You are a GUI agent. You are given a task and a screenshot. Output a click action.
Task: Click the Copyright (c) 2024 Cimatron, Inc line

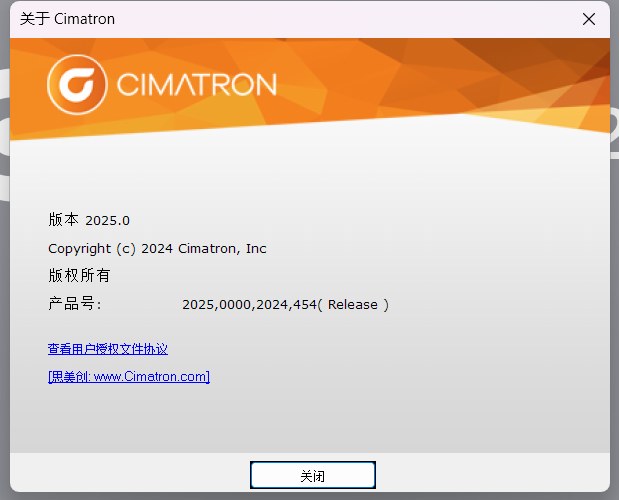[x=157, y=249]
